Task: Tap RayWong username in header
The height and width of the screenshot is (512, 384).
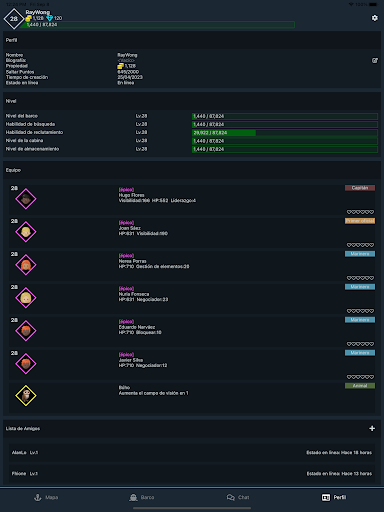Action: pos(38,12)
